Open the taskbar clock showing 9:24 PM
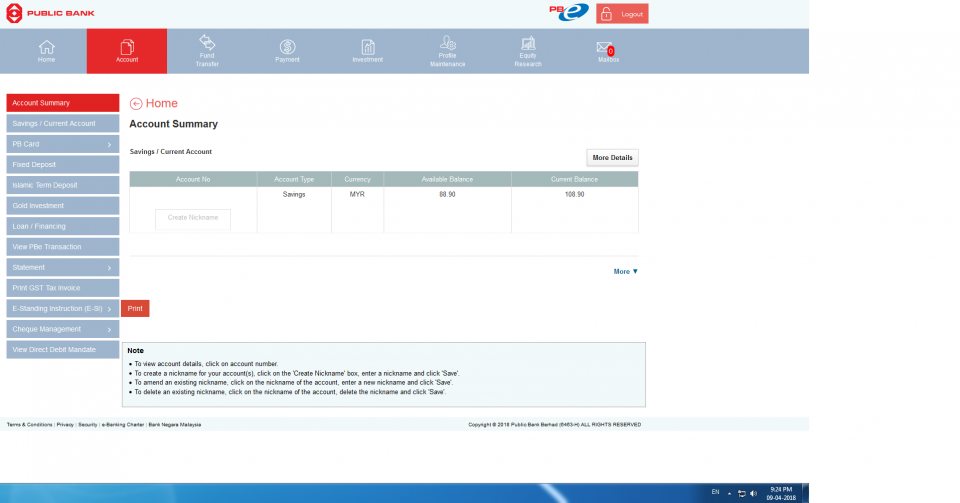Image resolution: width=960 pixels, height=503 pixels. (781, 493)
